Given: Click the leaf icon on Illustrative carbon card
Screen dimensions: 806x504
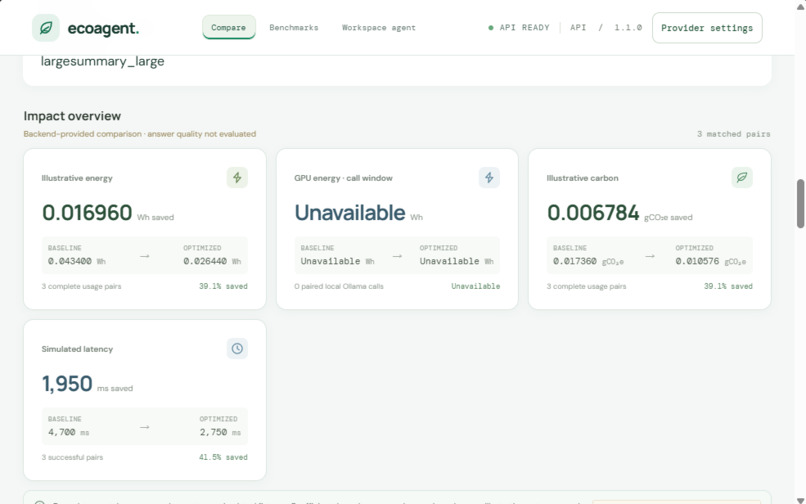Looking at the screenshot, I should (x=742, y=177).
